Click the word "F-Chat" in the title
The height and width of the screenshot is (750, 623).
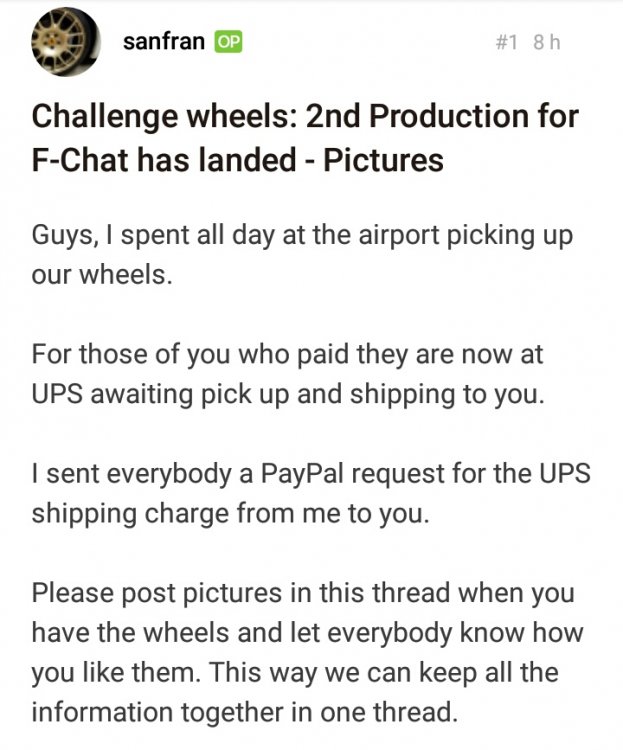tap(81, 160)
